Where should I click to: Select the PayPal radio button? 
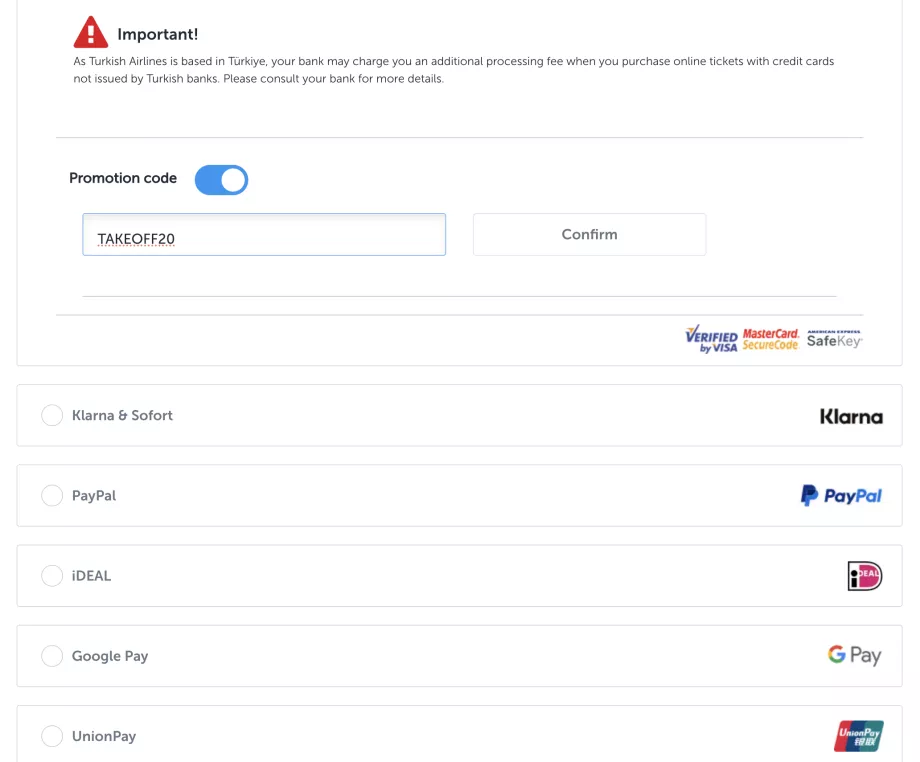point(52,495)
